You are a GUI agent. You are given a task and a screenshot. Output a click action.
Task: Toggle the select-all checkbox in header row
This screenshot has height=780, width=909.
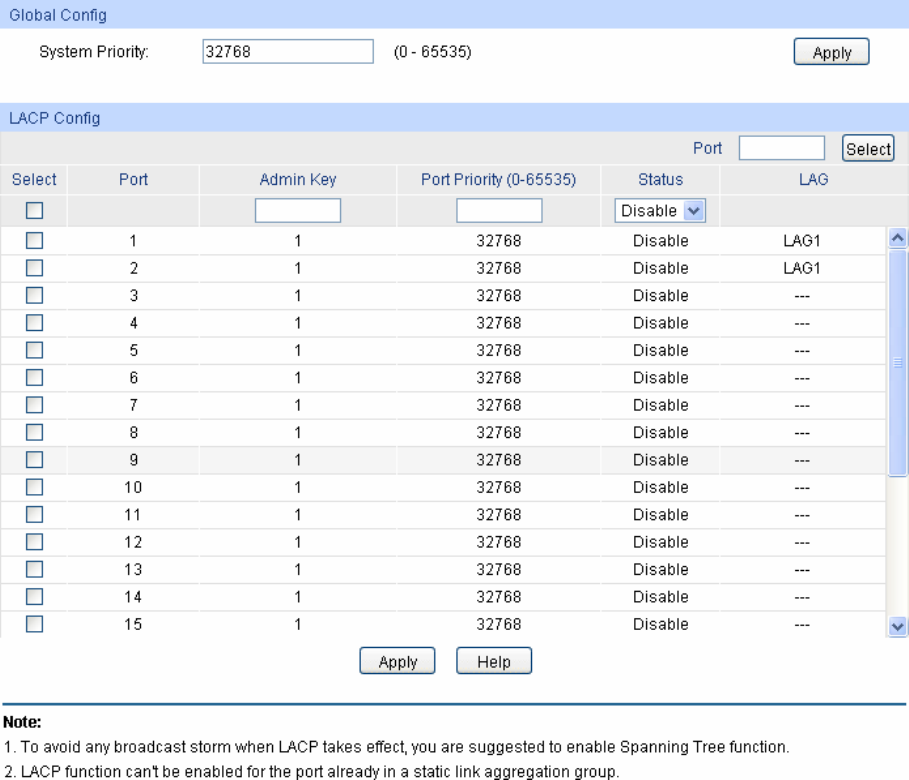pyautogui.click(x=35, y=211)
